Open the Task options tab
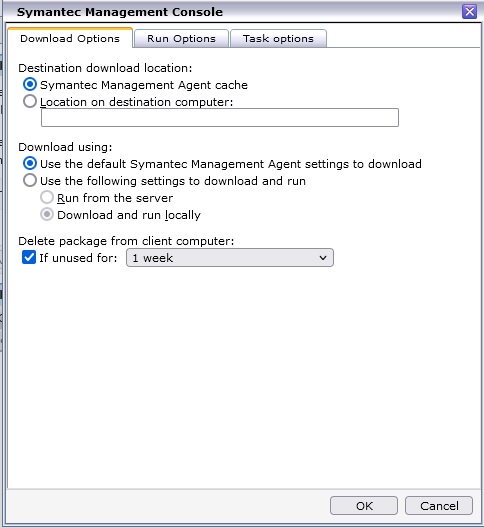The width and height of the screenshot is (484, 528). point(278,38)
